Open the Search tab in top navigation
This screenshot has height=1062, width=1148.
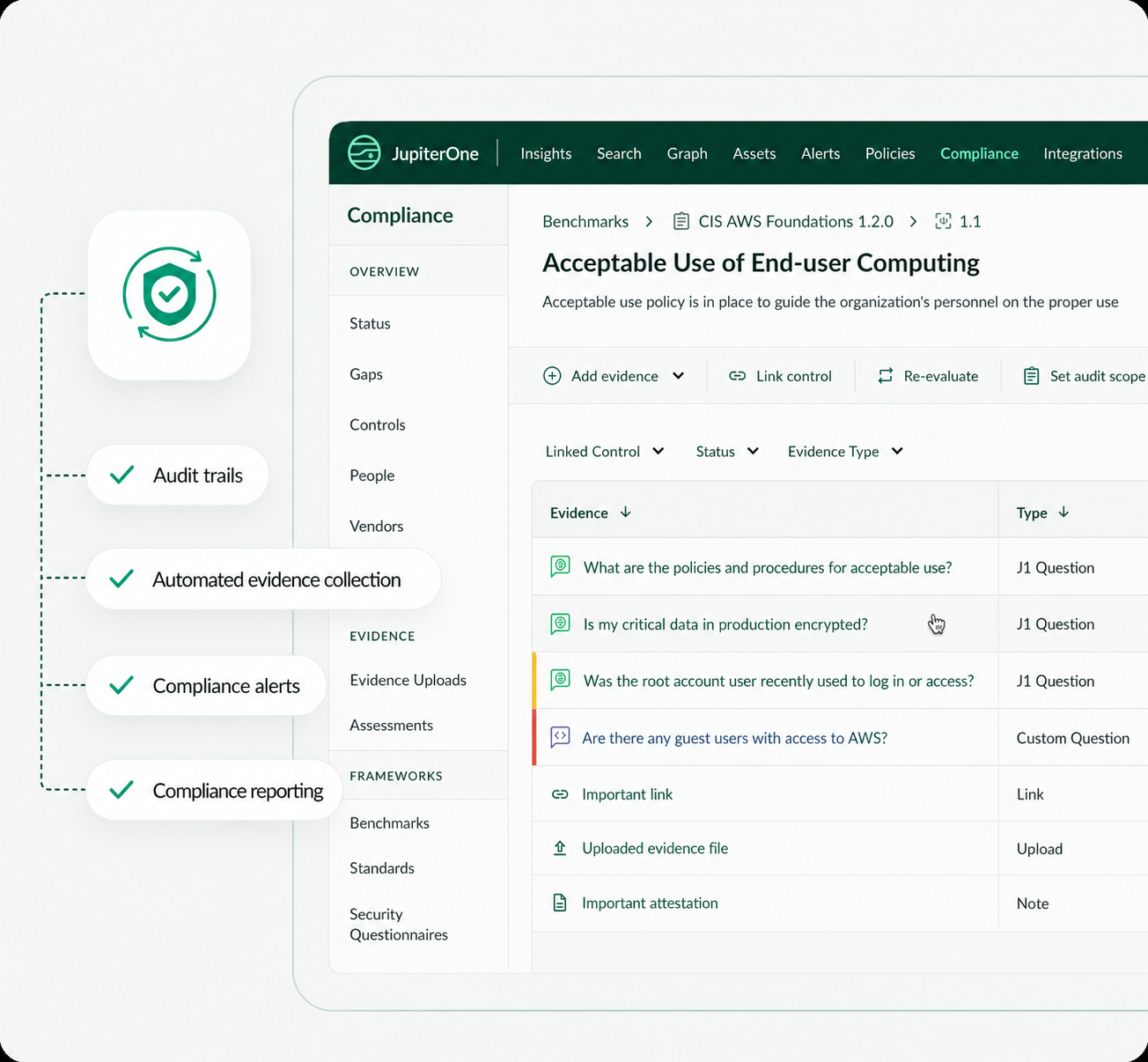619,153
